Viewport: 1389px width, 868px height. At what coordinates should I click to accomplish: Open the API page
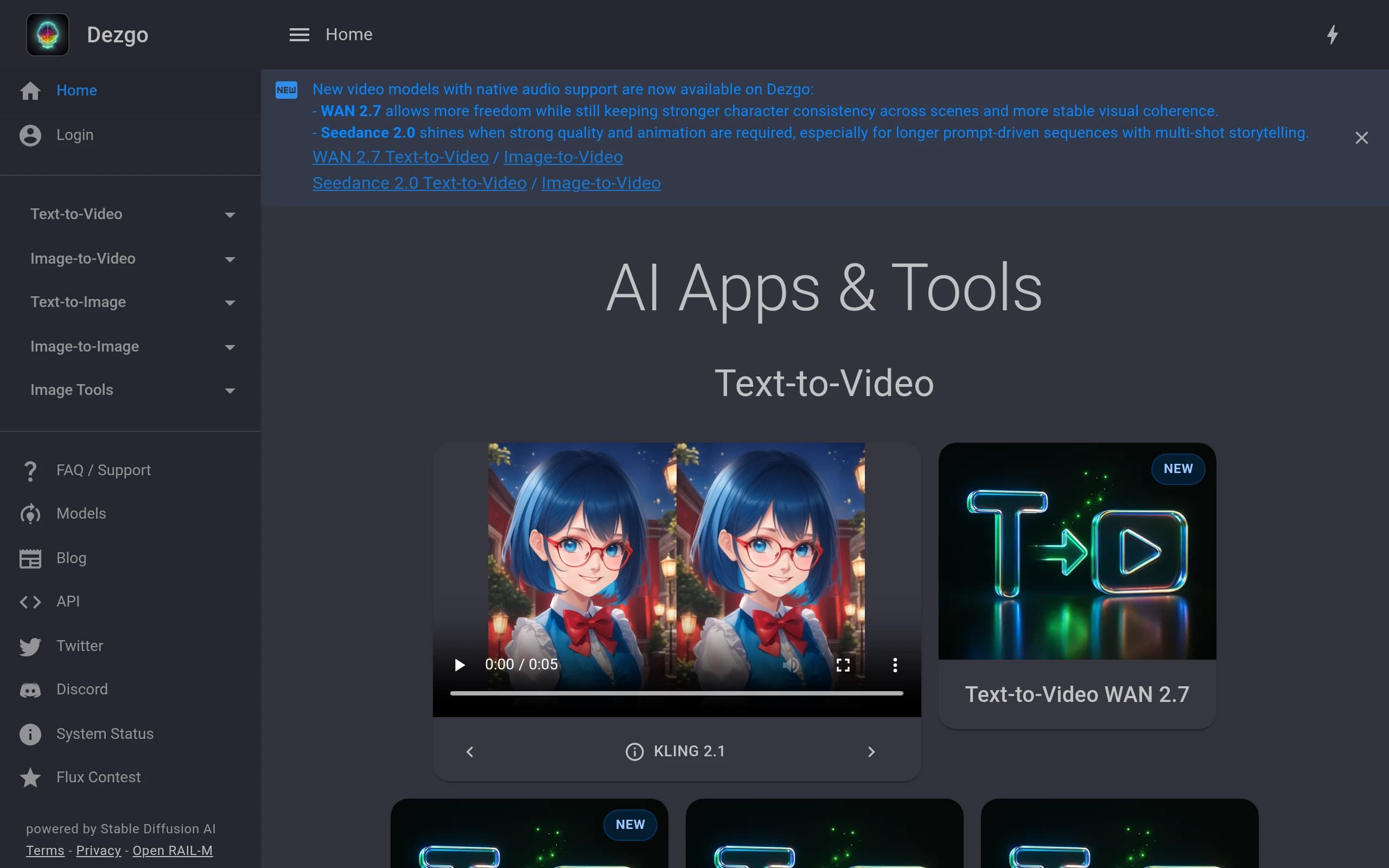pyautogui.click(x=130, y=602)
